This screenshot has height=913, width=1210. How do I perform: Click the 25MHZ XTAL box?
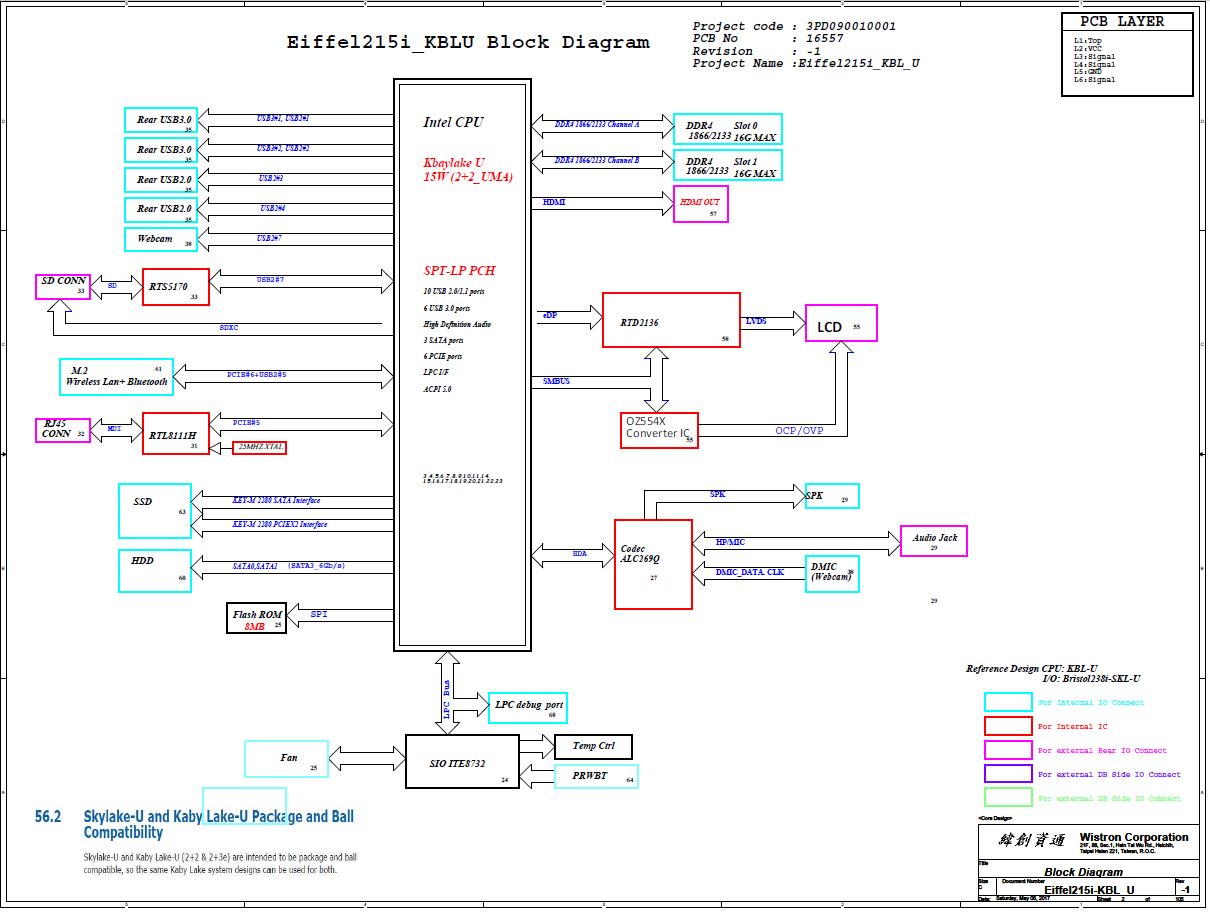tap(259, 448)
